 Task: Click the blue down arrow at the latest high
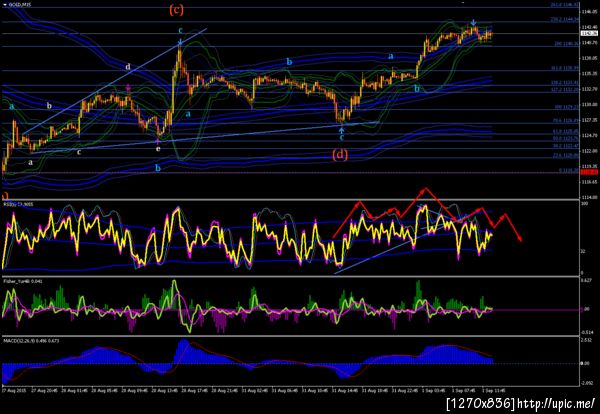[473, 22]
